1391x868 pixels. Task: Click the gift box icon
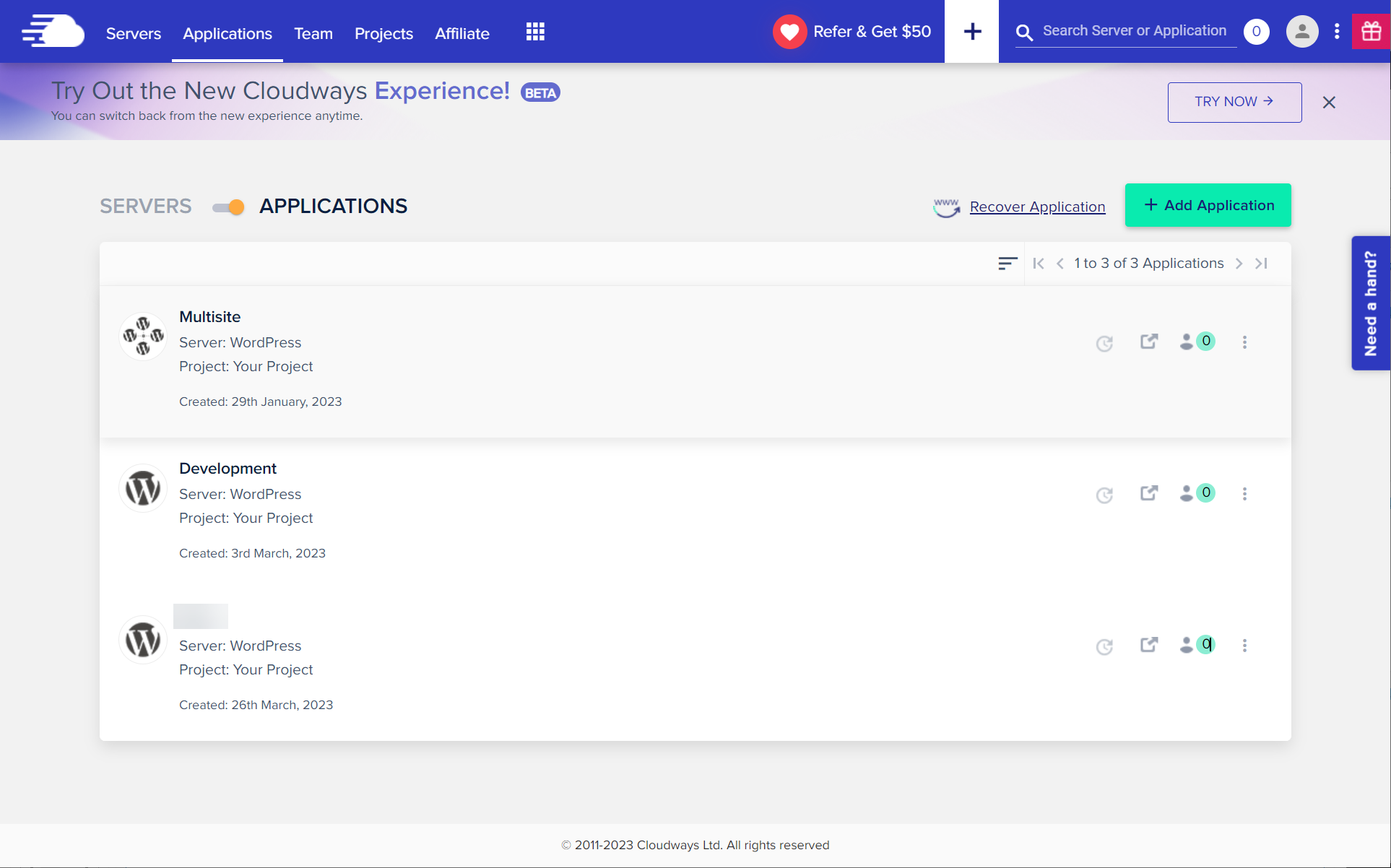pyautogui.click(x=1371, y=32)
